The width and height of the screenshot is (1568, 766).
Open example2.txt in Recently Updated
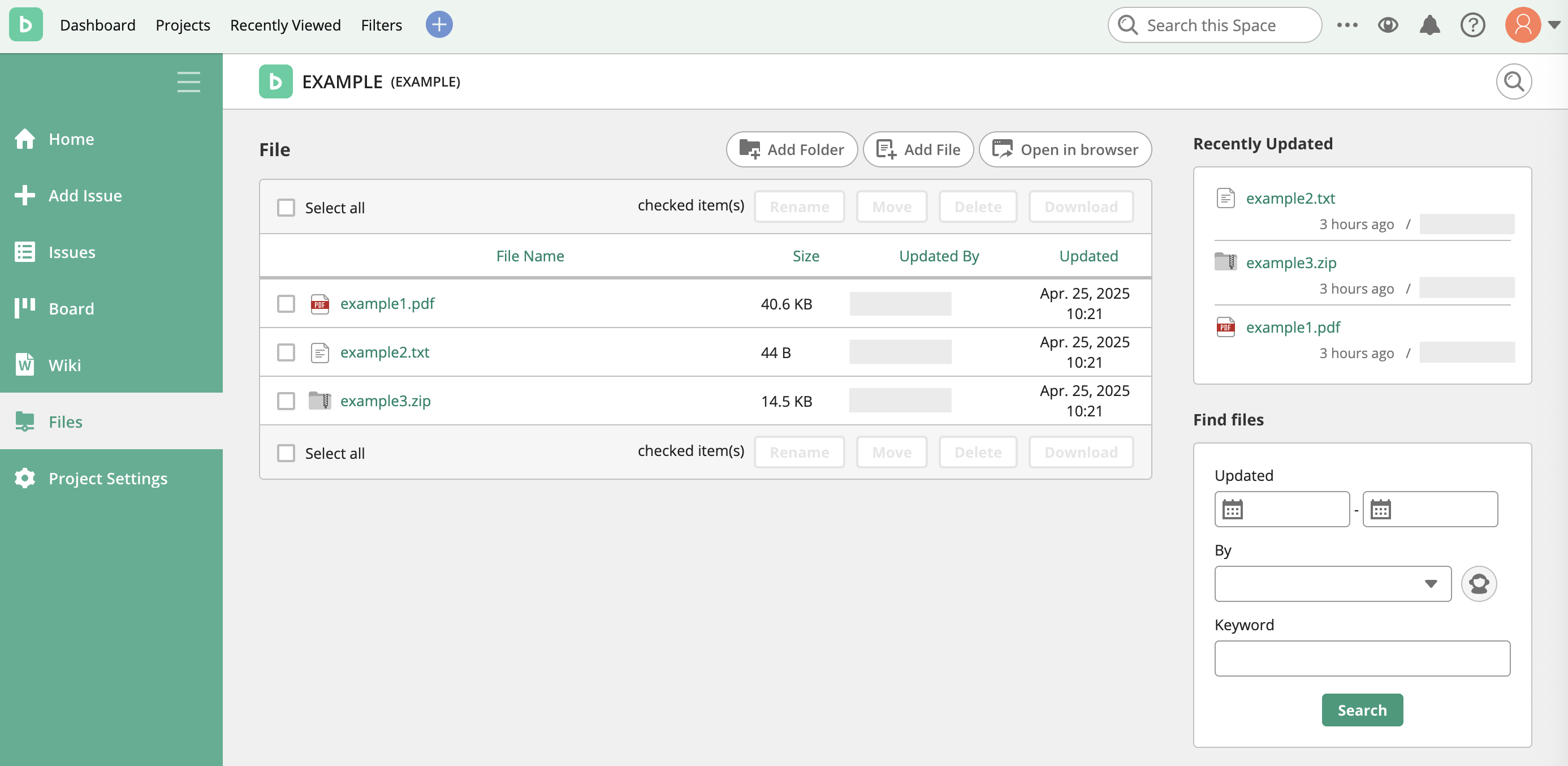pyautogui.click(x=1290, y=198)
